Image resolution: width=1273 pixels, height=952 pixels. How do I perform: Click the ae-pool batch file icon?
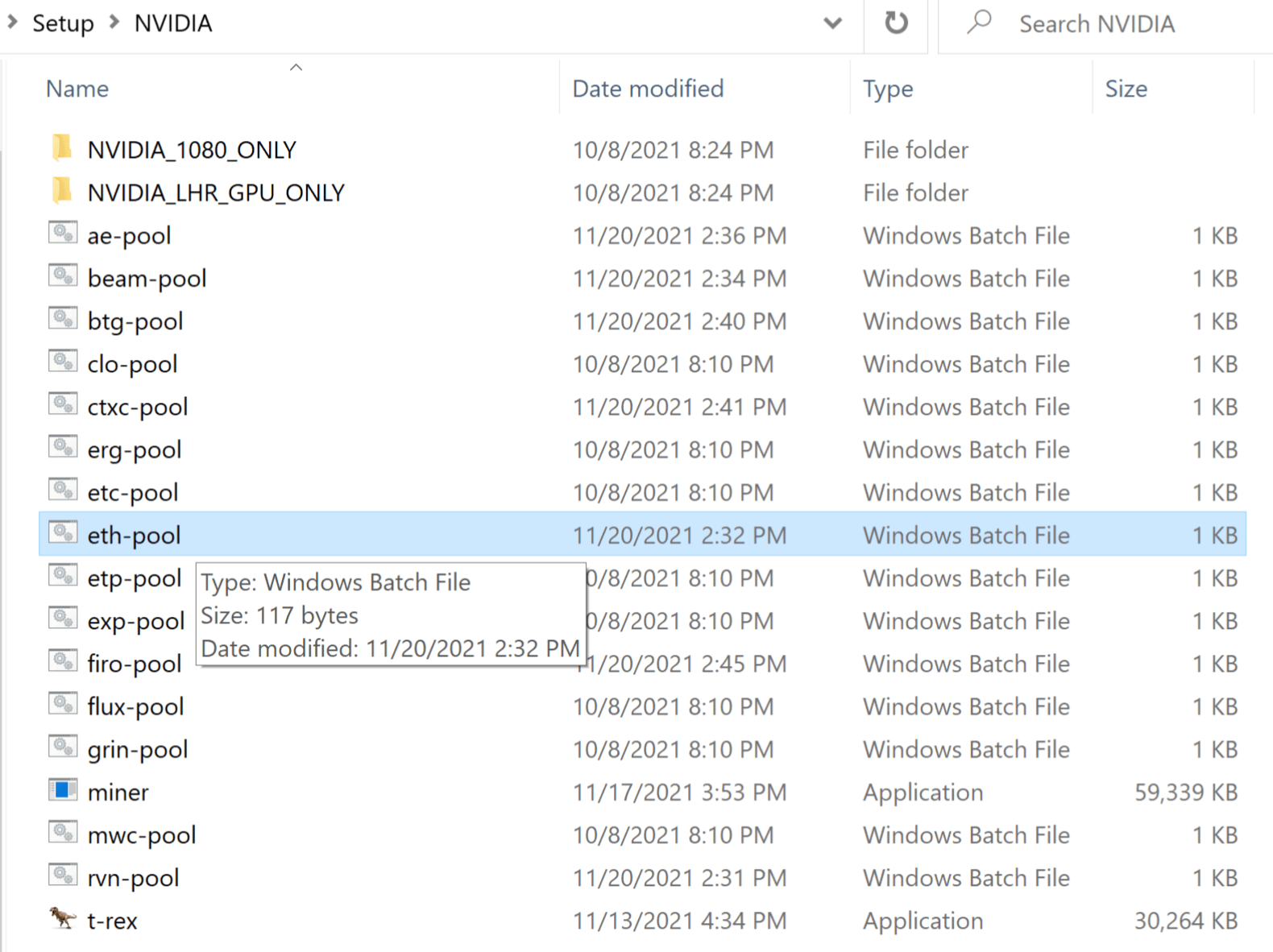tap(62, 234)
